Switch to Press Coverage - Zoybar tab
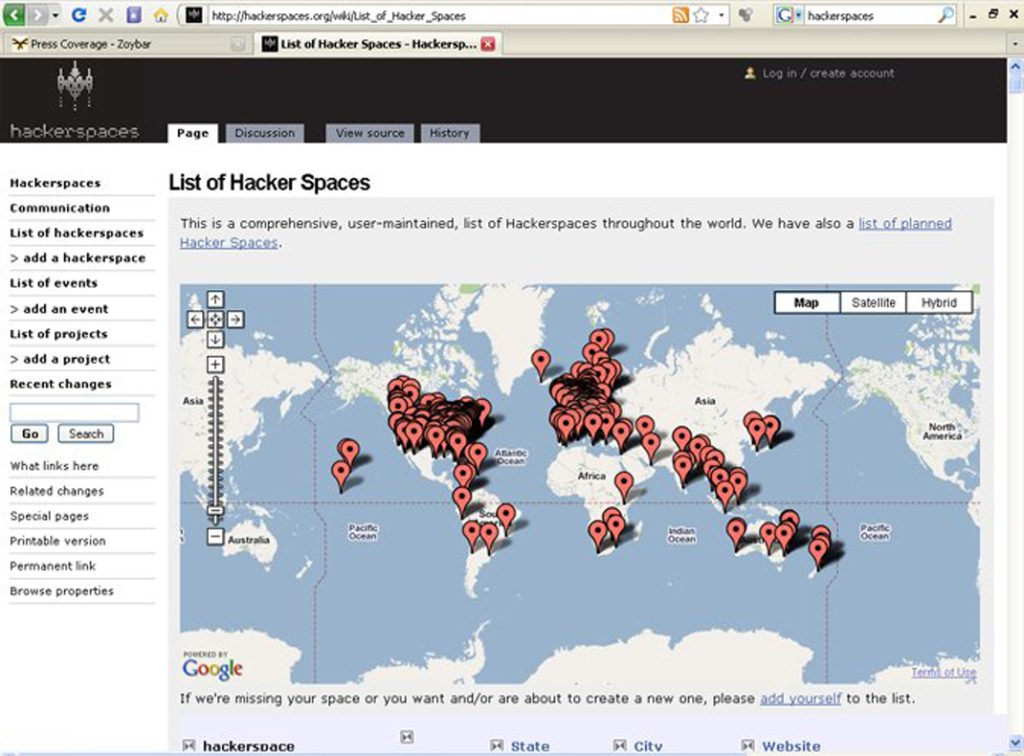Viewport: 1024px width, 756px height. click(120, 44)
